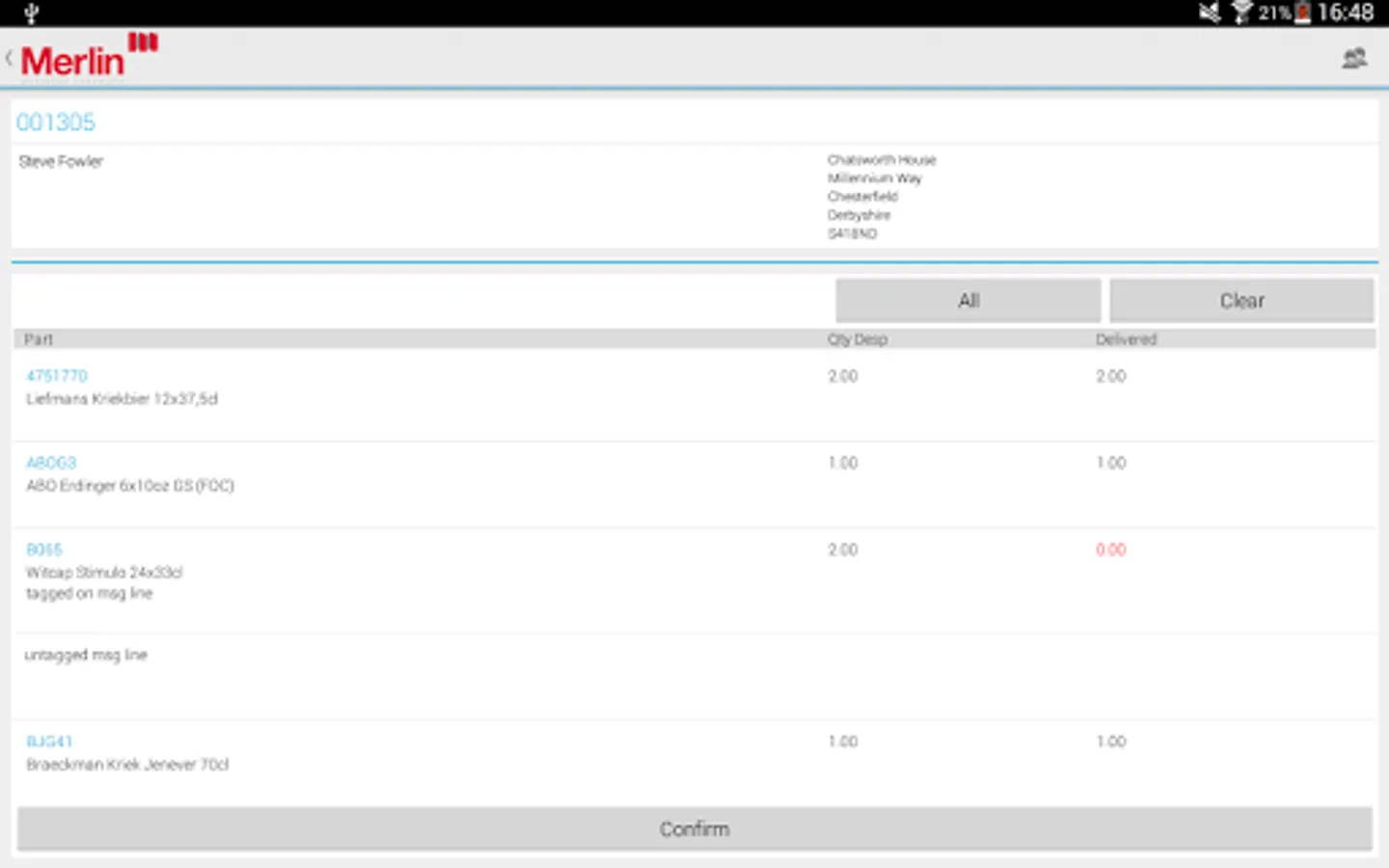Click the Part column header
This screenshot has height=868, width=1389.
(x=39, y=339)
